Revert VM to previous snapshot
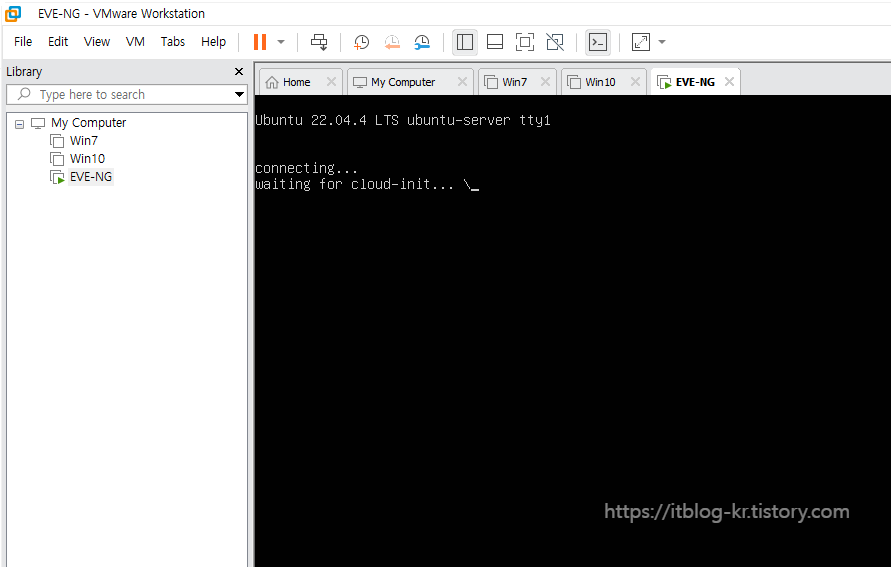891x567 pixels. click(392, 42)
